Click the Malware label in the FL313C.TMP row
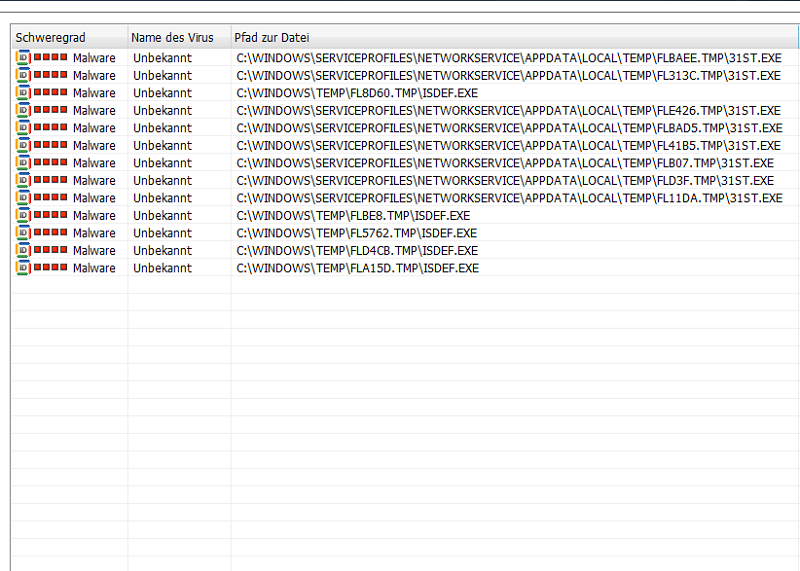 [94, 76]
